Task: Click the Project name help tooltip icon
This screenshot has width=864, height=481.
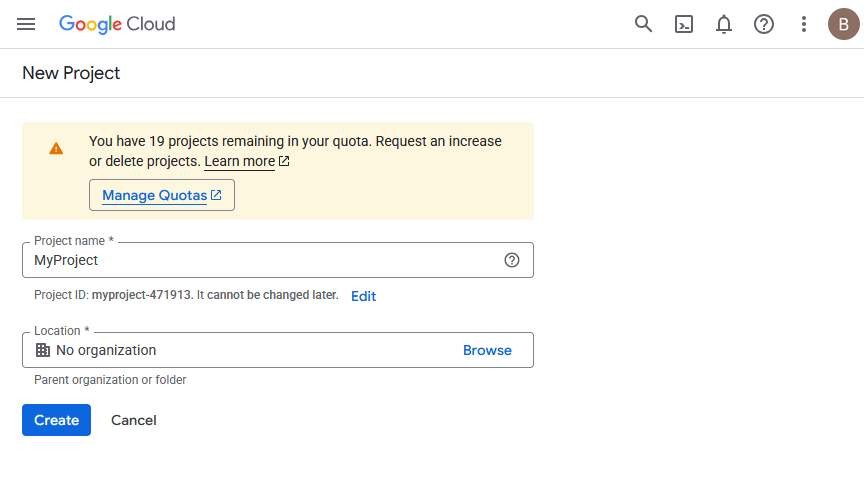Action: coord(512,260)
